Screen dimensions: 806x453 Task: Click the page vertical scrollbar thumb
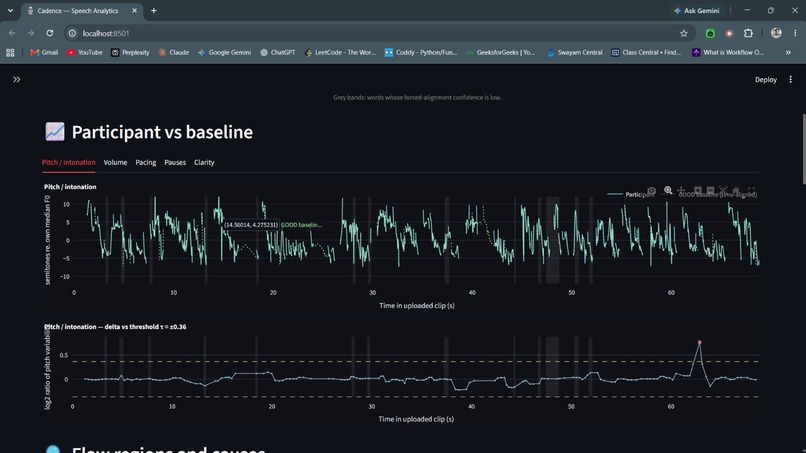[x=803, y=149]
